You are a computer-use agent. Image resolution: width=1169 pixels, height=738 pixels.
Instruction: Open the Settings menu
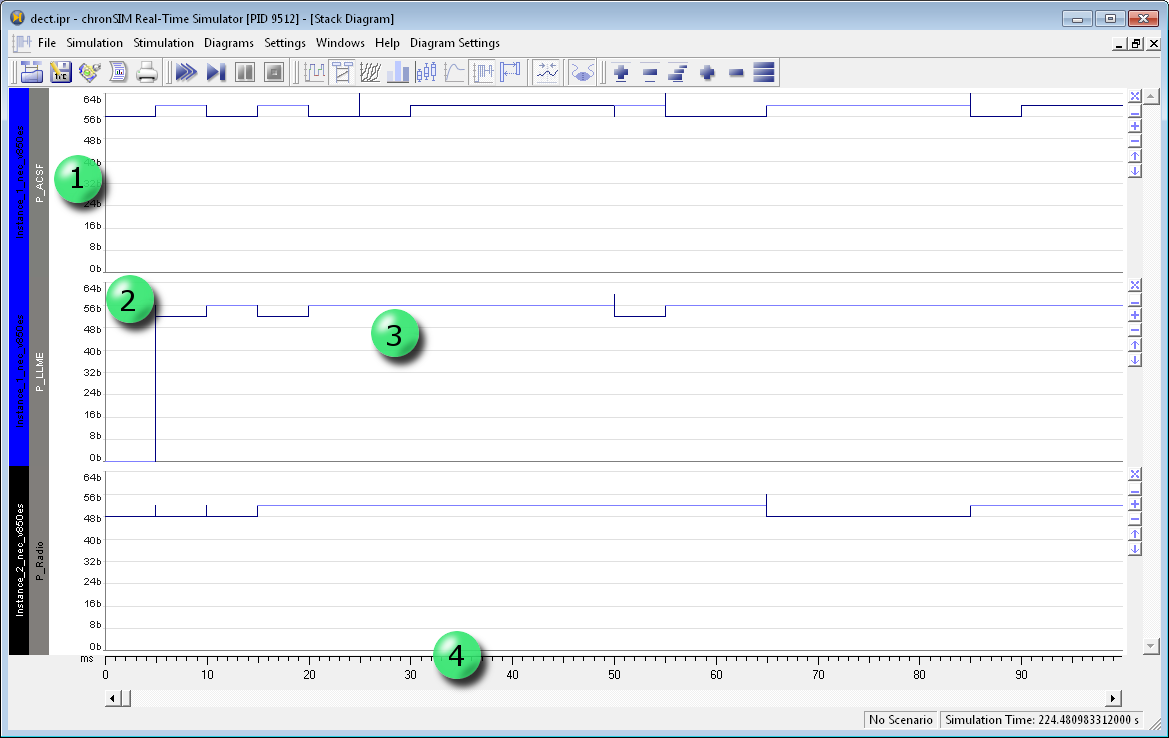(x=285, y=43)
